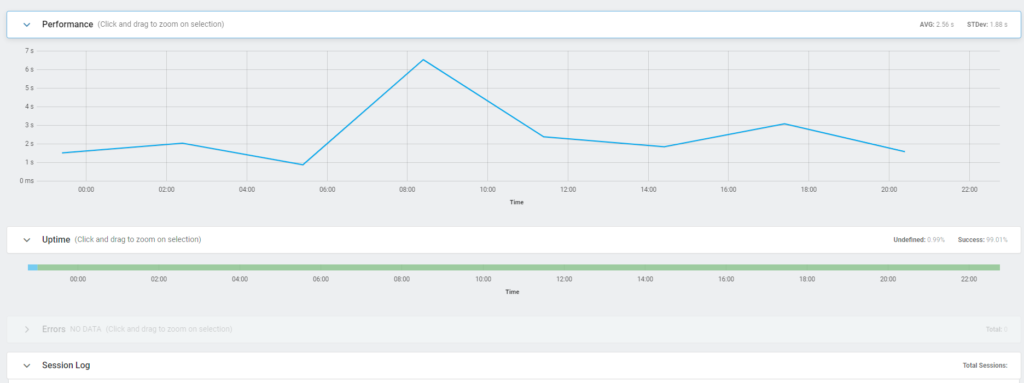Click the Errors section title
Image resolution: width=1024 pixels, height=383 pixels.
coord(54,329)
